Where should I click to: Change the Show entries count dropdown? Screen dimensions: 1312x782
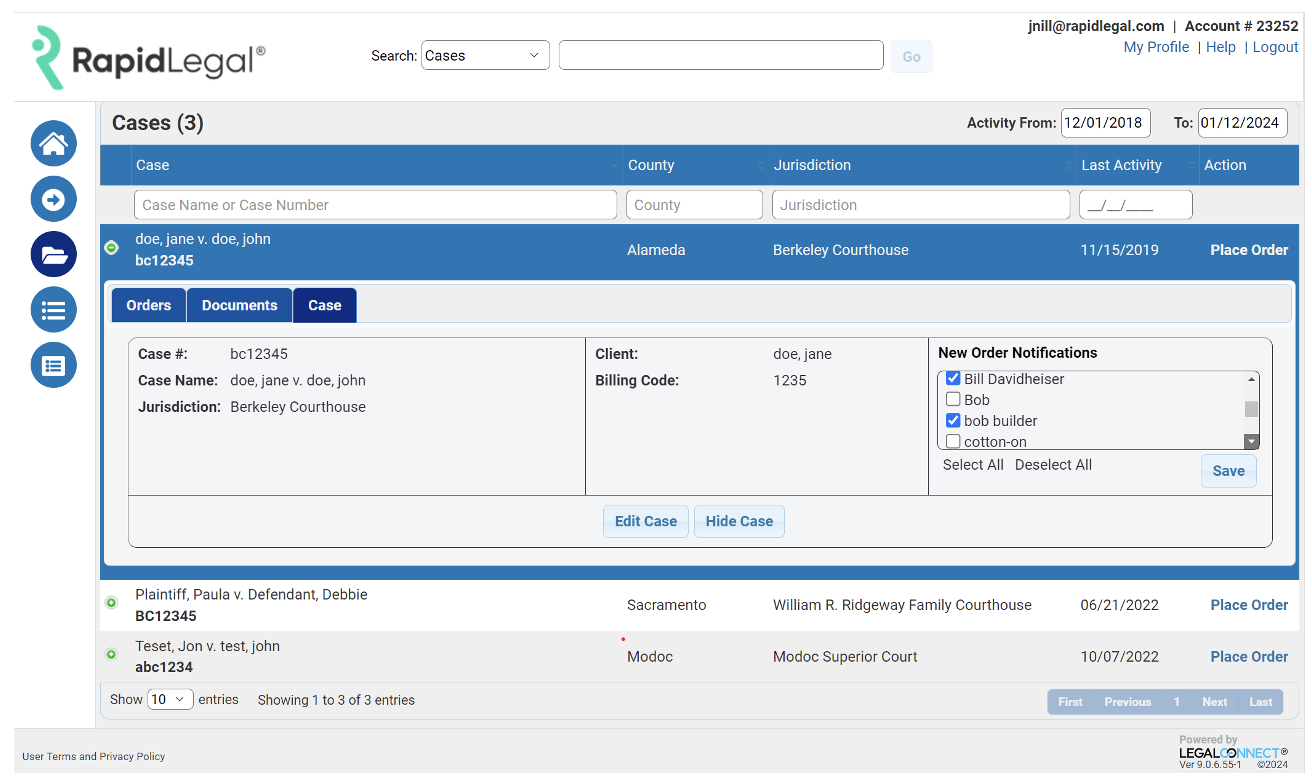[x=170, y=699]
